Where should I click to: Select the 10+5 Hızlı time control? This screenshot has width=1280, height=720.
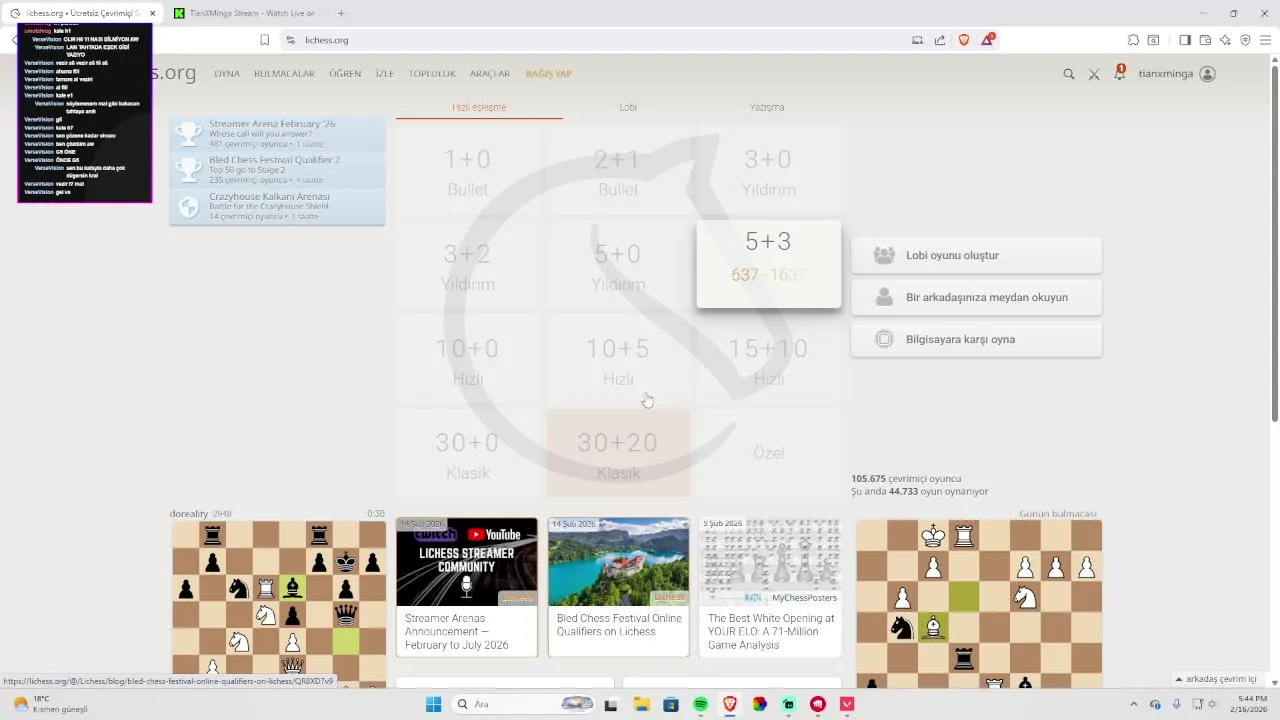point(618,361)
